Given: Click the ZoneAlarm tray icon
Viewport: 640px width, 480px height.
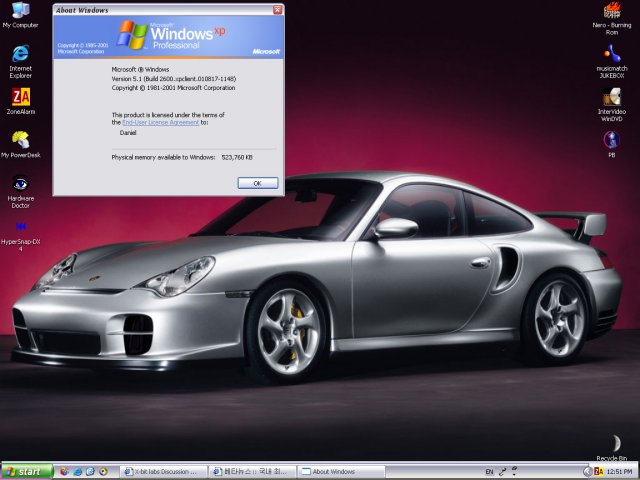Looking at the screenshot, I should pos(598,471).
